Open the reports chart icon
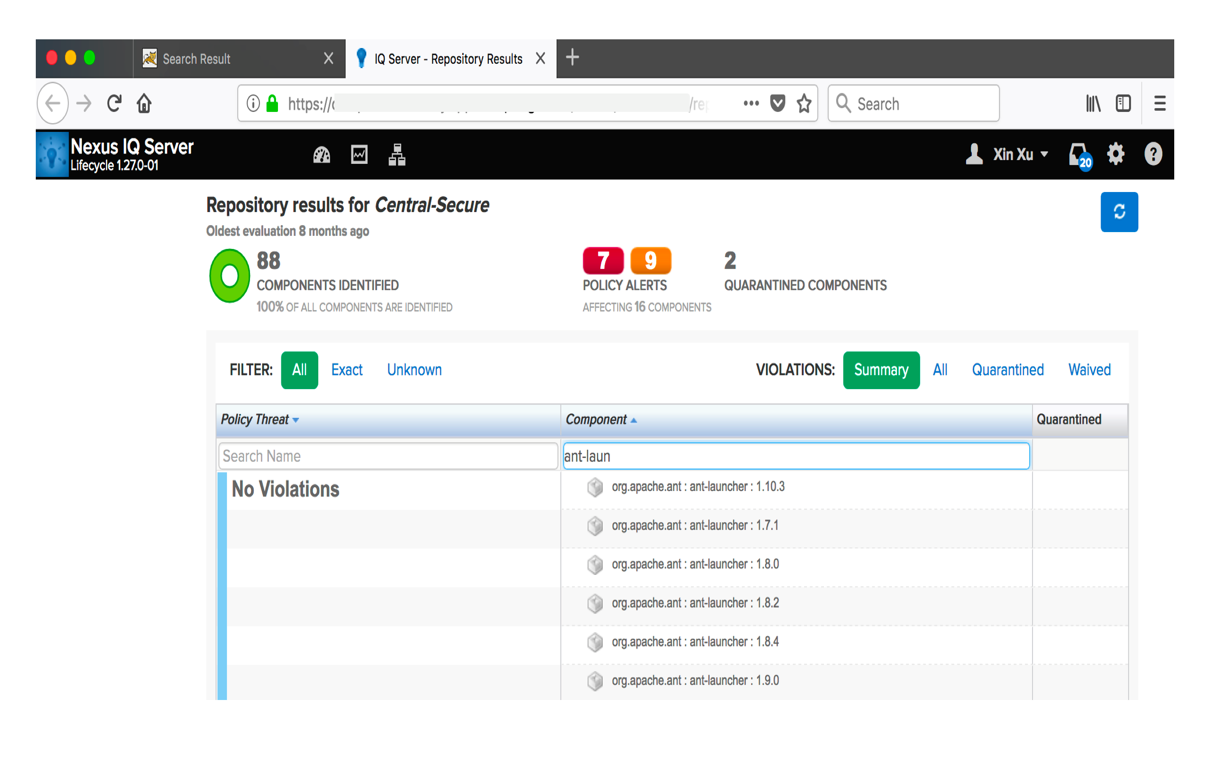The width and height of the screenshot is (1225, 761). [x=359, y=155]
